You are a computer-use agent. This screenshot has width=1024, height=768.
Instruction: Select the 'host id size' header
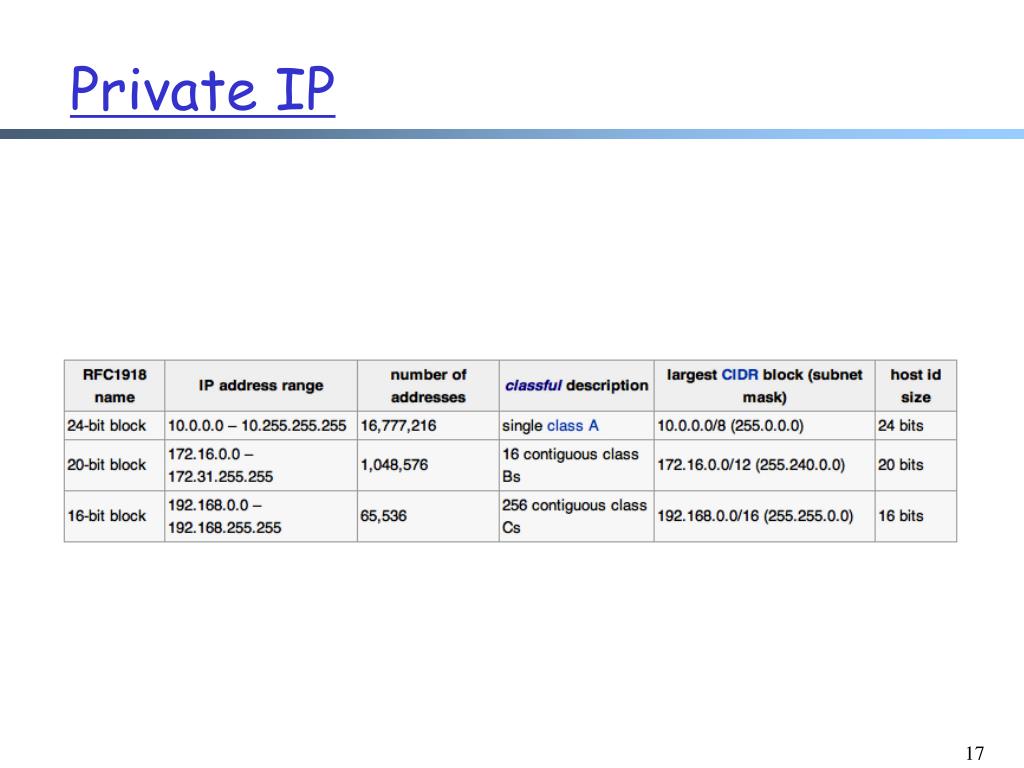(x=916, y=385)
